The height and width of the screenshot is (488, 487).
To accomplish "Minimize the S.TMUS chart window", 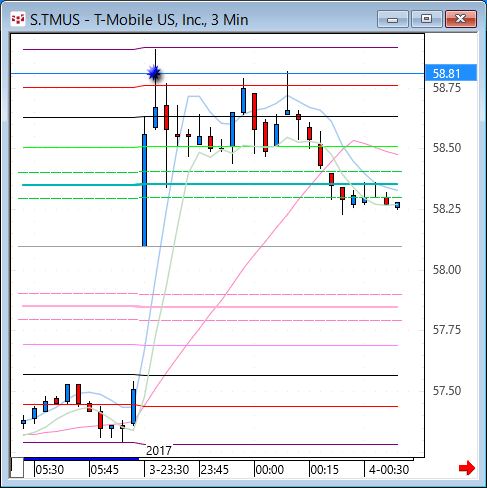I will click(393, 19).
